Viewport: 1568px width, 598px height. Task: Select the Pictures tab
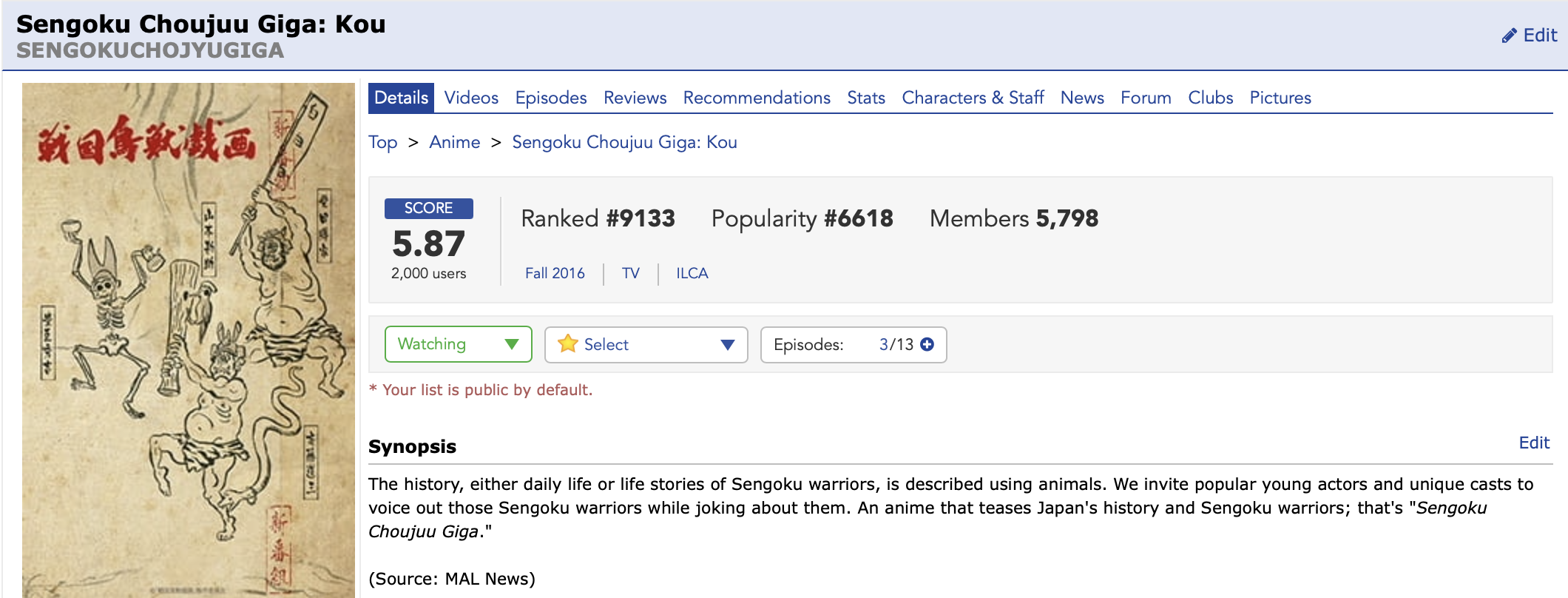[x=1280, y=98]
